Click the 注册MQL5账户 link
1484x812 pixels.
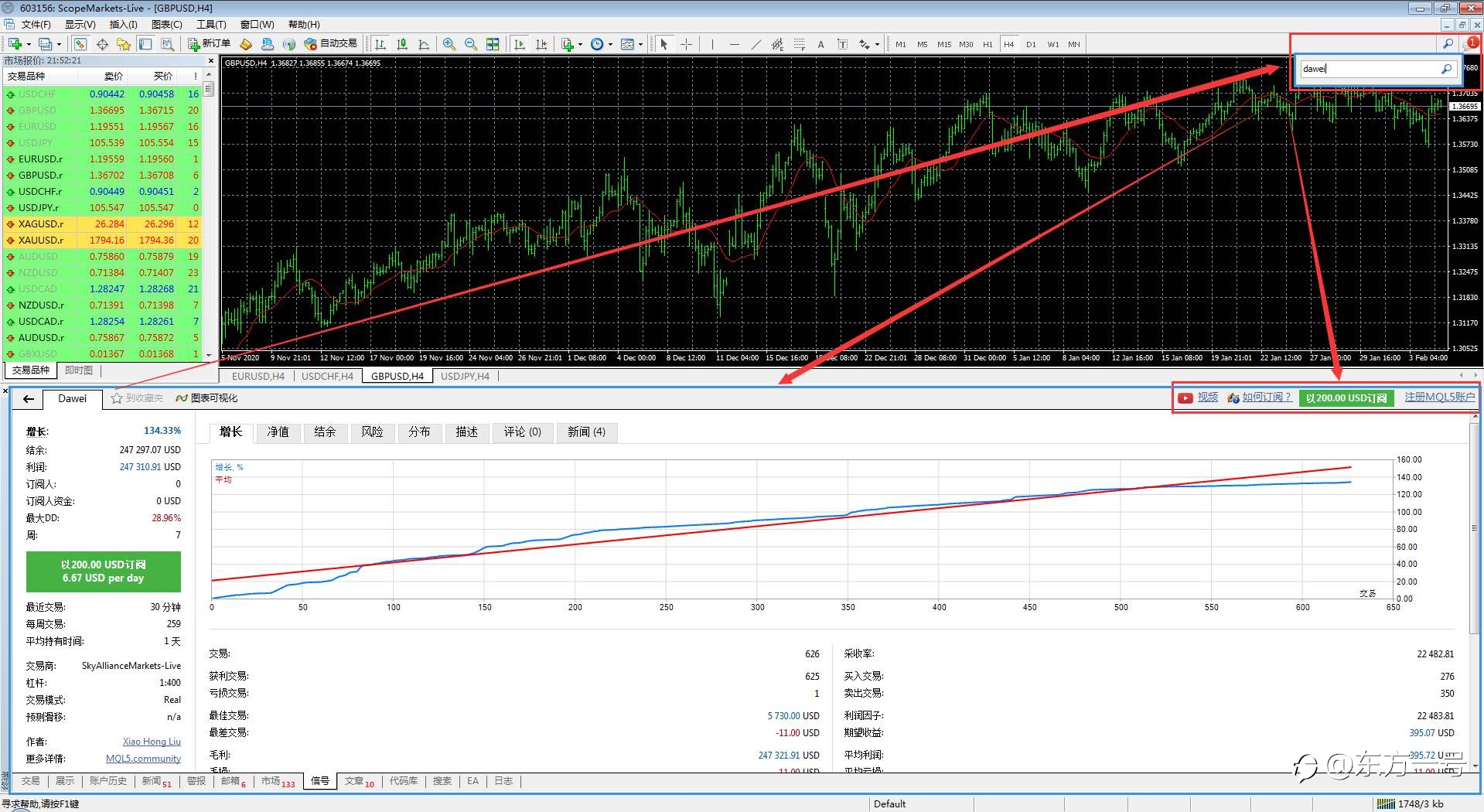click(x=1440, y=397)
